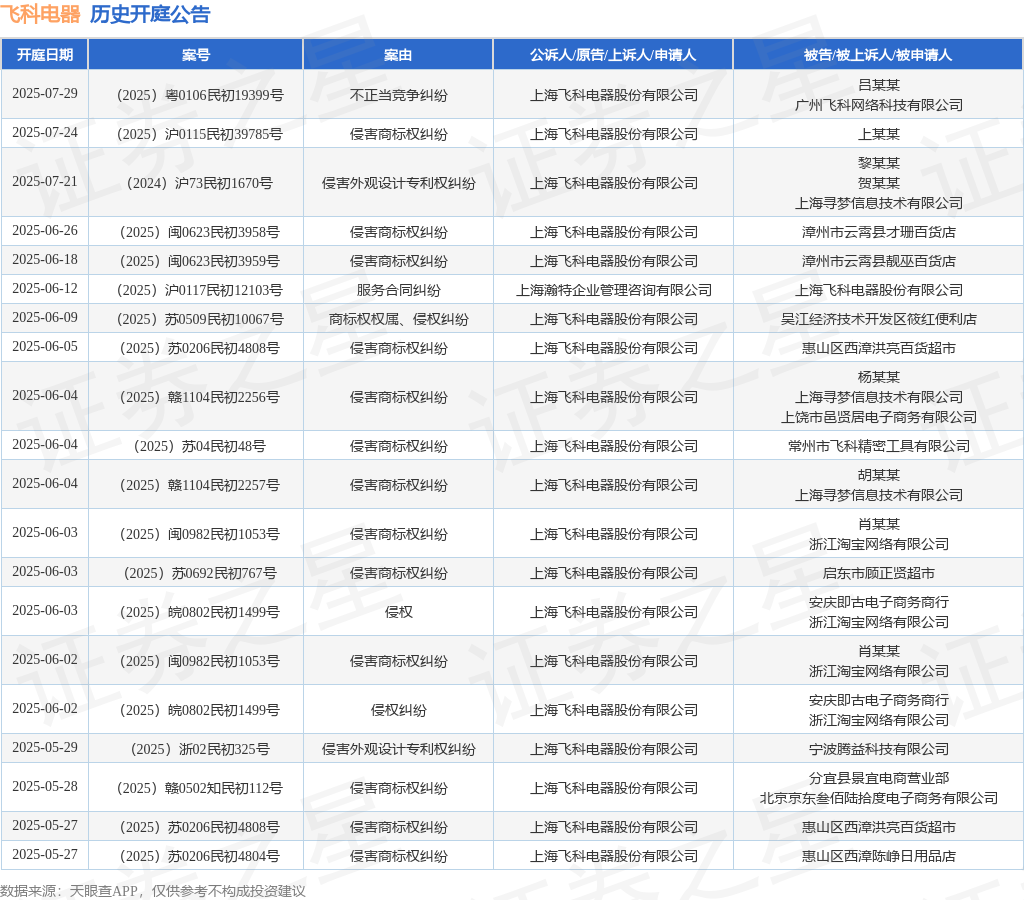
Task: Select plaintiff 上海瀚特企业管理咨询有限公司
Action: click(x=613, y=290)
